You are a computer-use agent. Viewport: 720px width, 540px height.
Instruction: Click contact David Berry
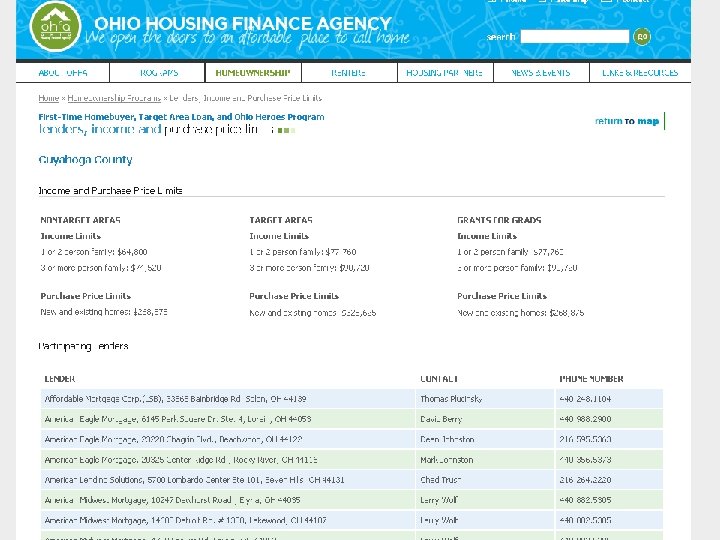(x=441, y=419)
